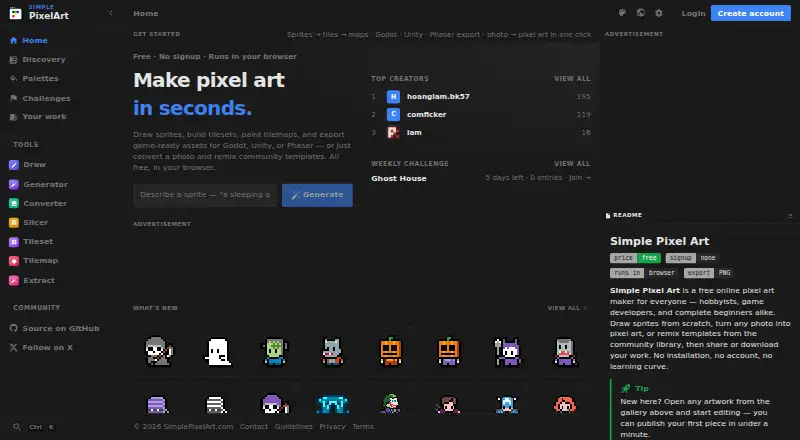Screen dimensions: 800x440
Task: Click the 'signup none' badge
Action: click(692, 258)
